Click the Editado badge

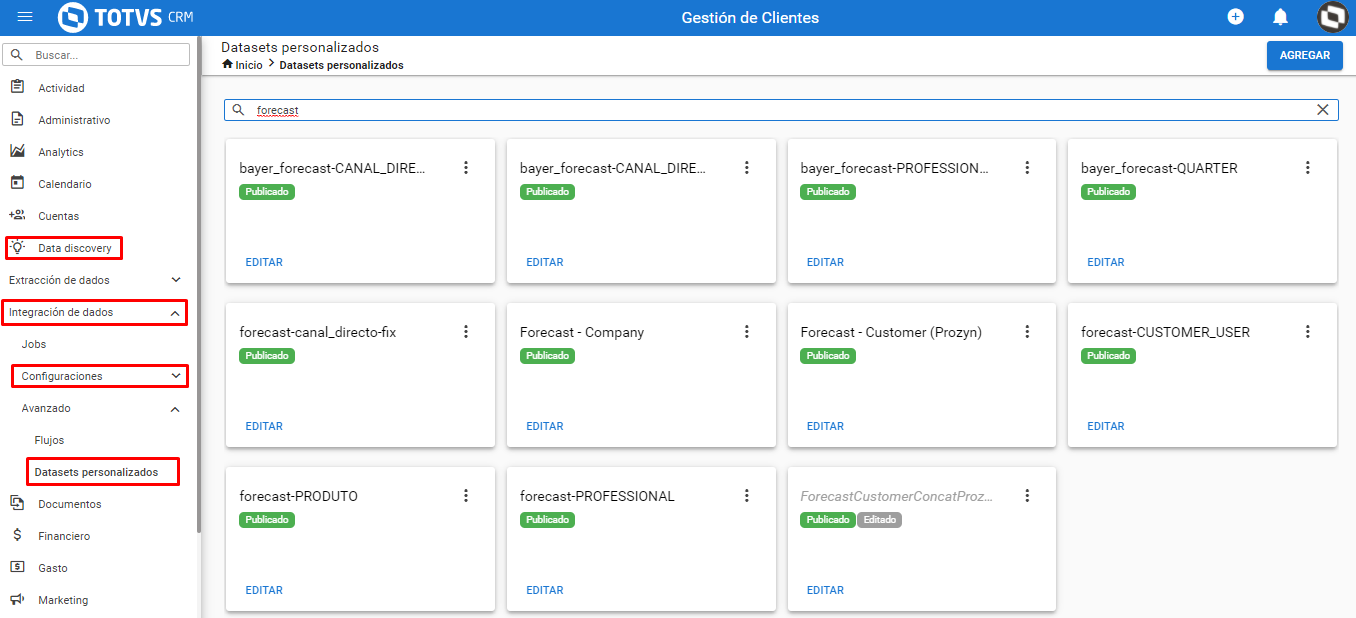pos(880,520)
